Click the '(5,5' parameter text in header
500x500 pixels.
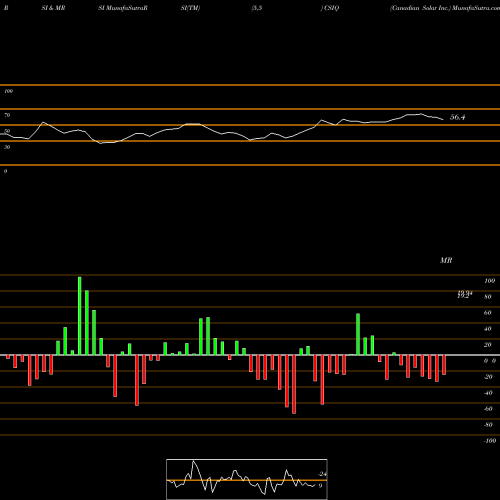click(257, 8)
